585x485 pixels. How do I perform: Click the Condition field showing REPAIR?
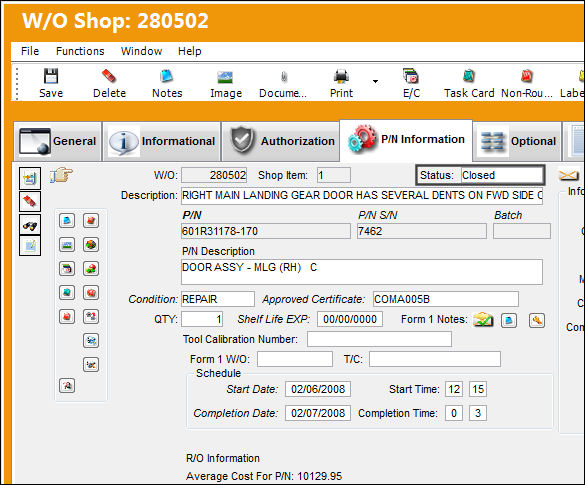point(218,299)
